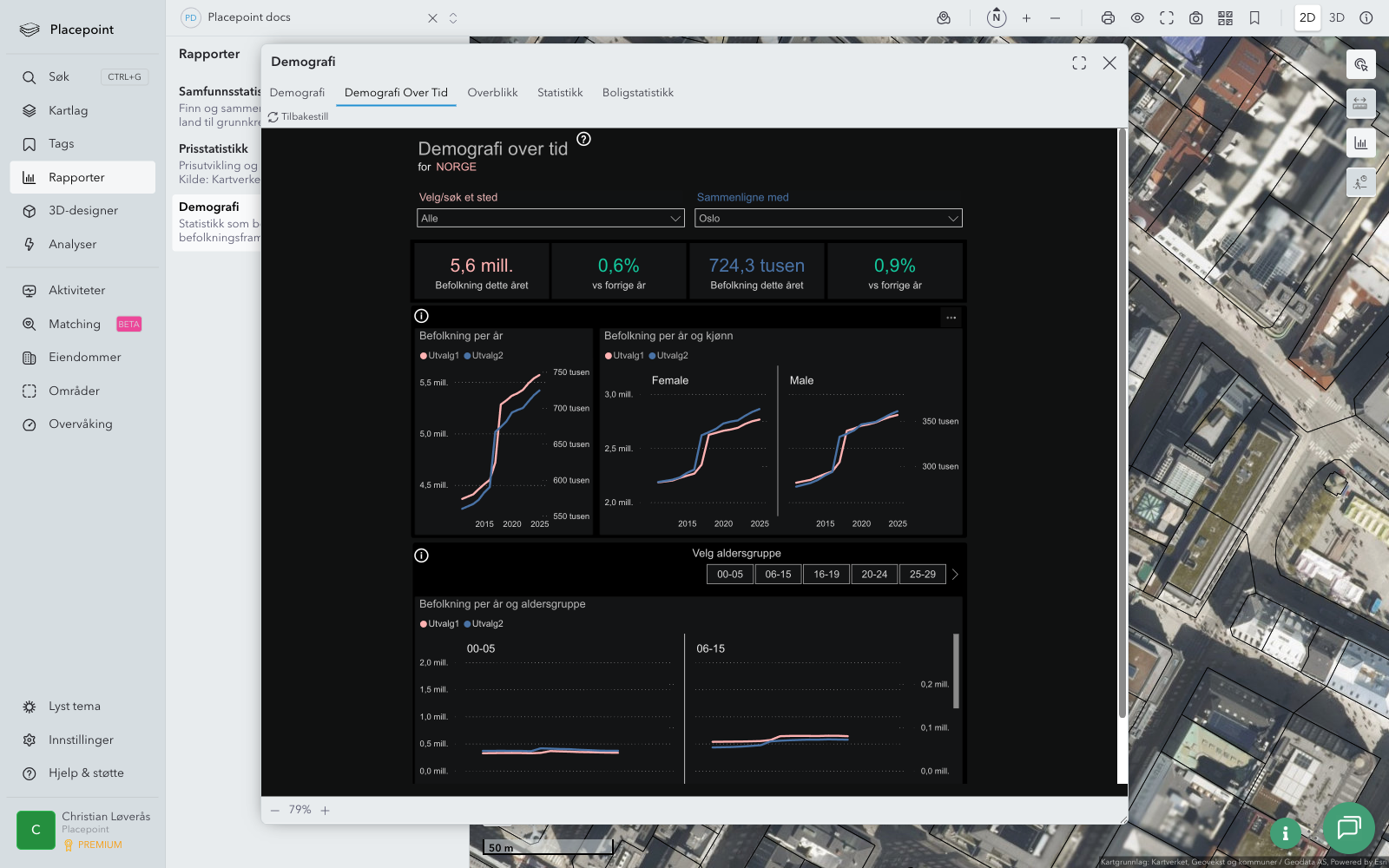Screen dimensions: 1389x868
Task: Click the Søk search field
Action: [59, 77]
